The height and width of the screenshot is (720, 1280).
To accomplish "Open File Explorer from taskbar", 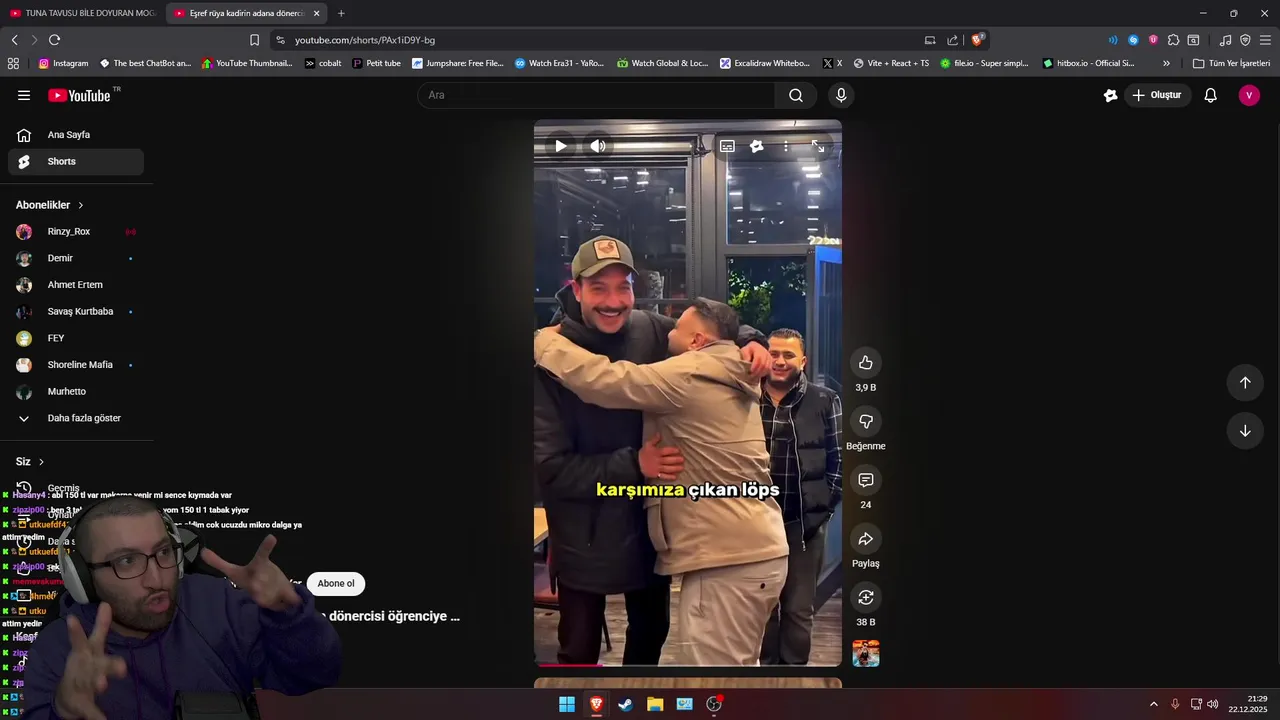I will tap(655, 704).
